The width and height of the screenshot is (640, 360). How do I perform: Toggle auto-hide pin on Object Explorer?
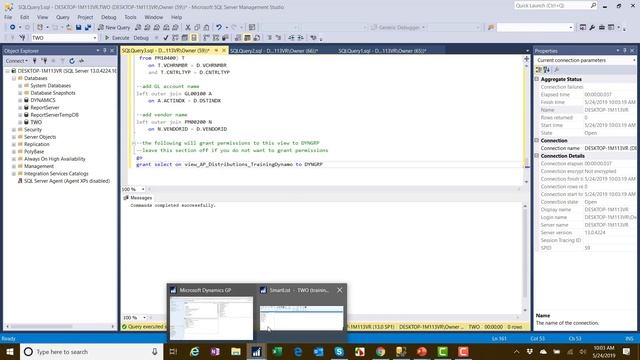click(105, 51)
